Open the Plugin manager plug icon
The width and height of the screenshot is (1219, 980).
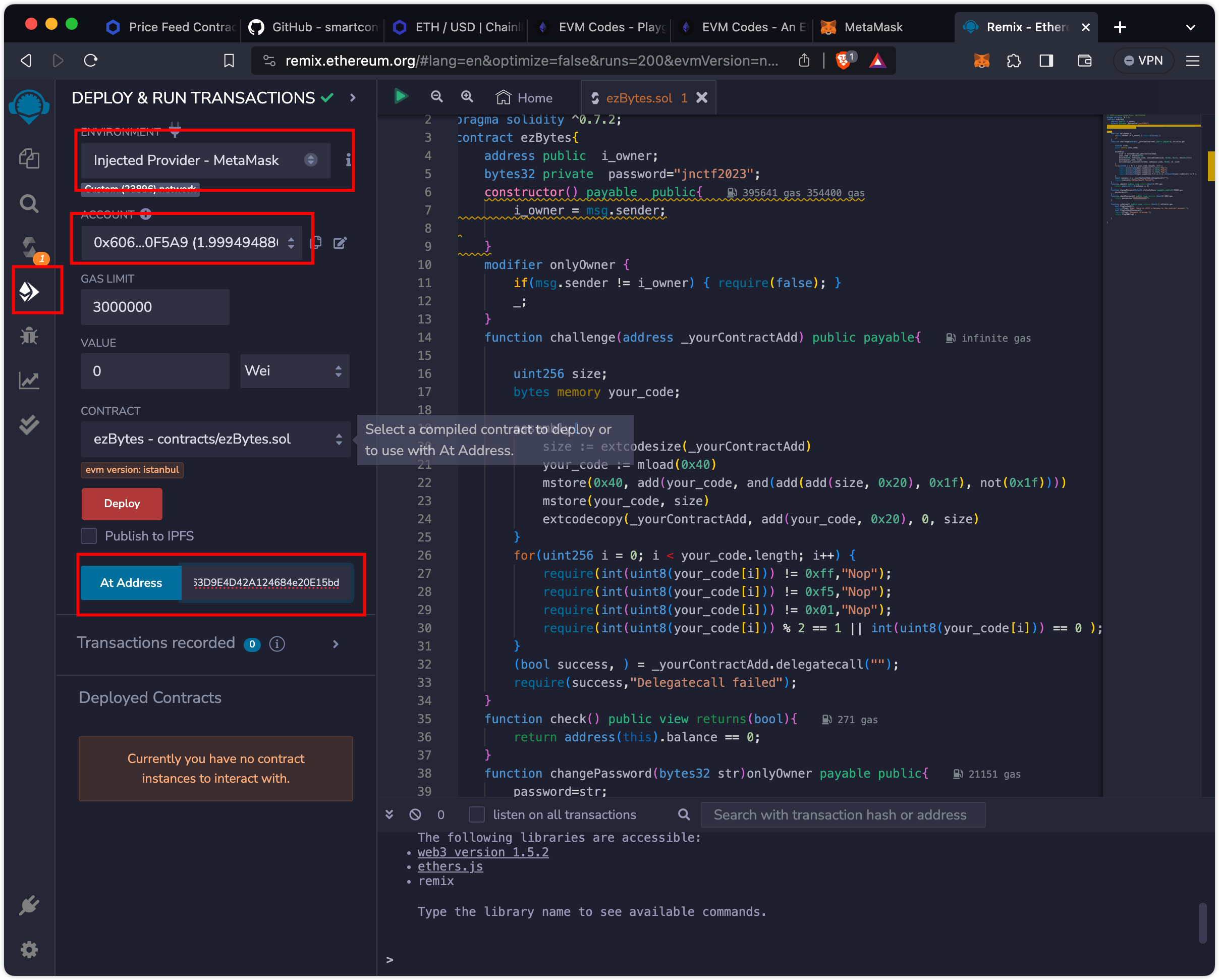tap(29, 905)
